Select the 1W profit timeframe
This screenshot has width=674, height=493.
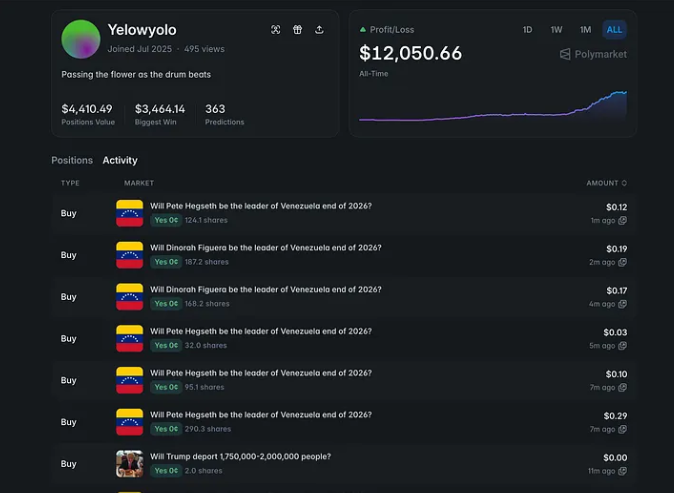(556, 30)
